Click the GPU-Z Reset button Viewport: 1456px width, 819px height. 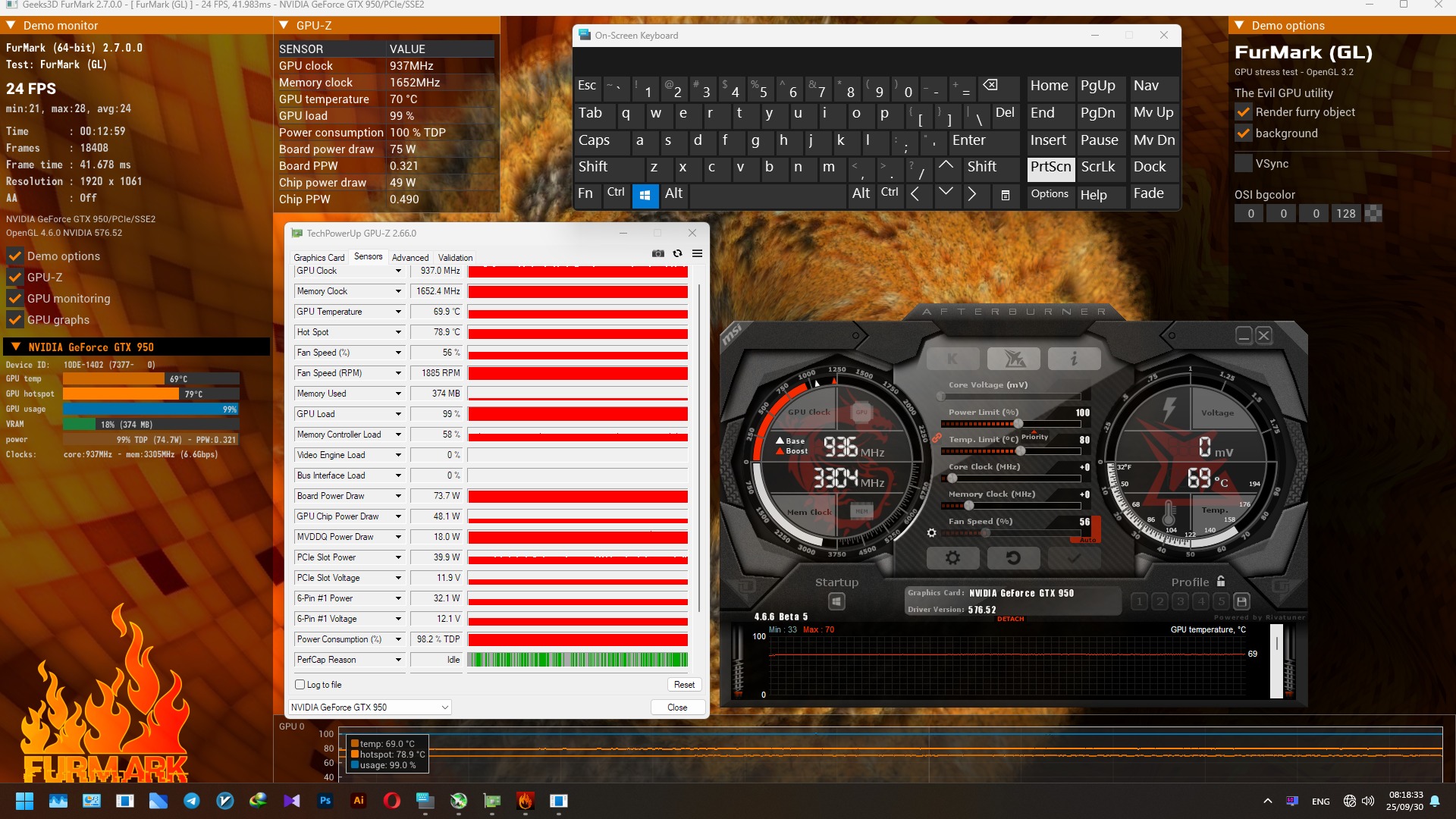point(684,685)
